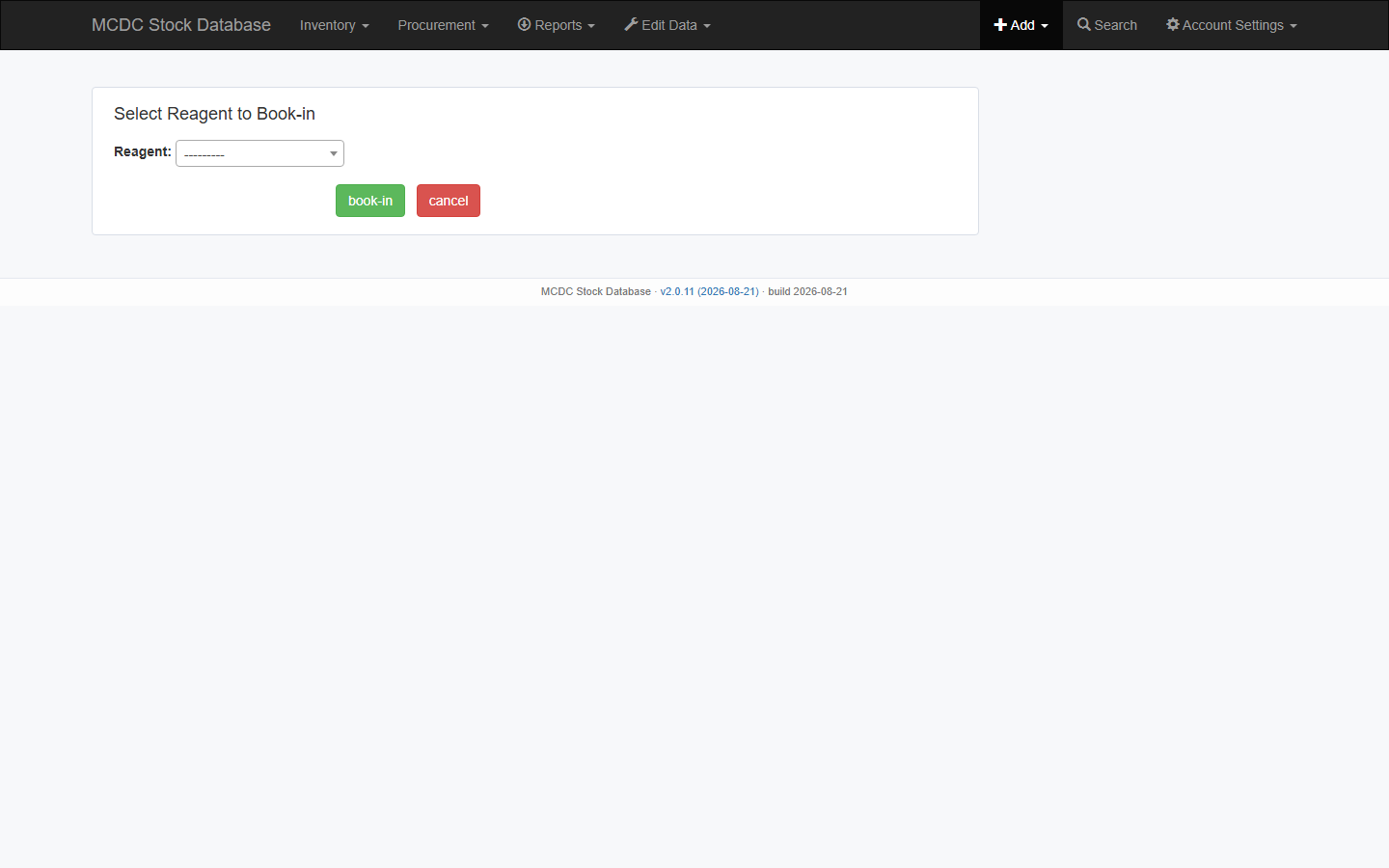Click the green book-in button

[x=370, y=201]
